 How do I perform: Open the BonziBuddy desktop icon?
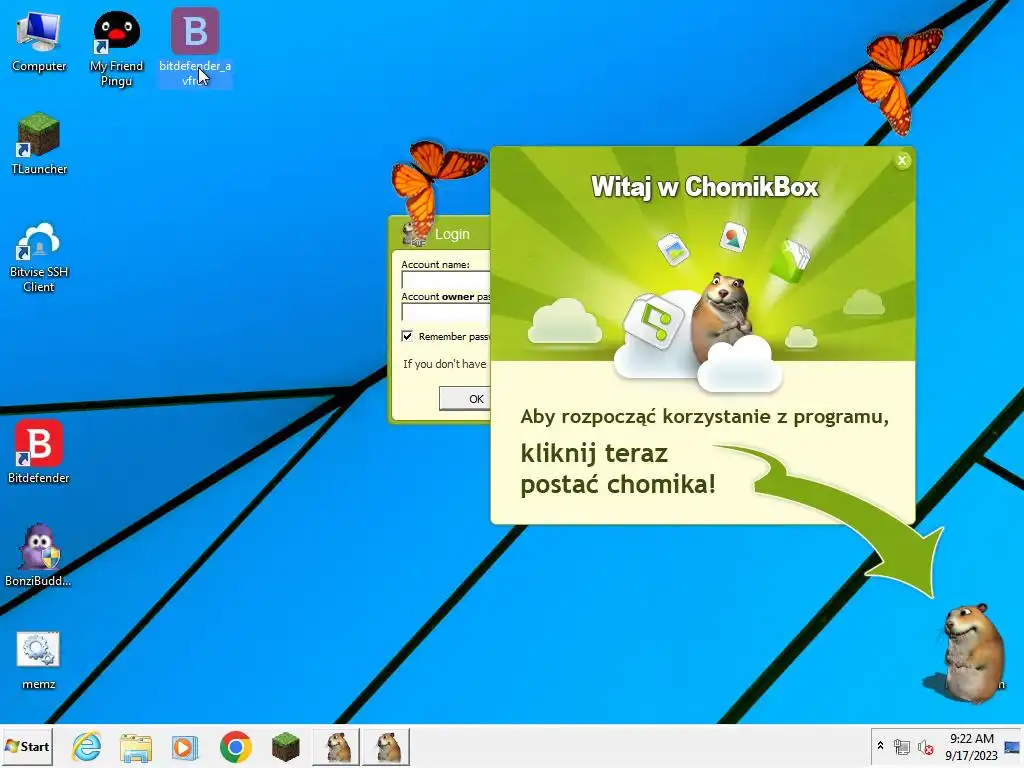[39, 555]
